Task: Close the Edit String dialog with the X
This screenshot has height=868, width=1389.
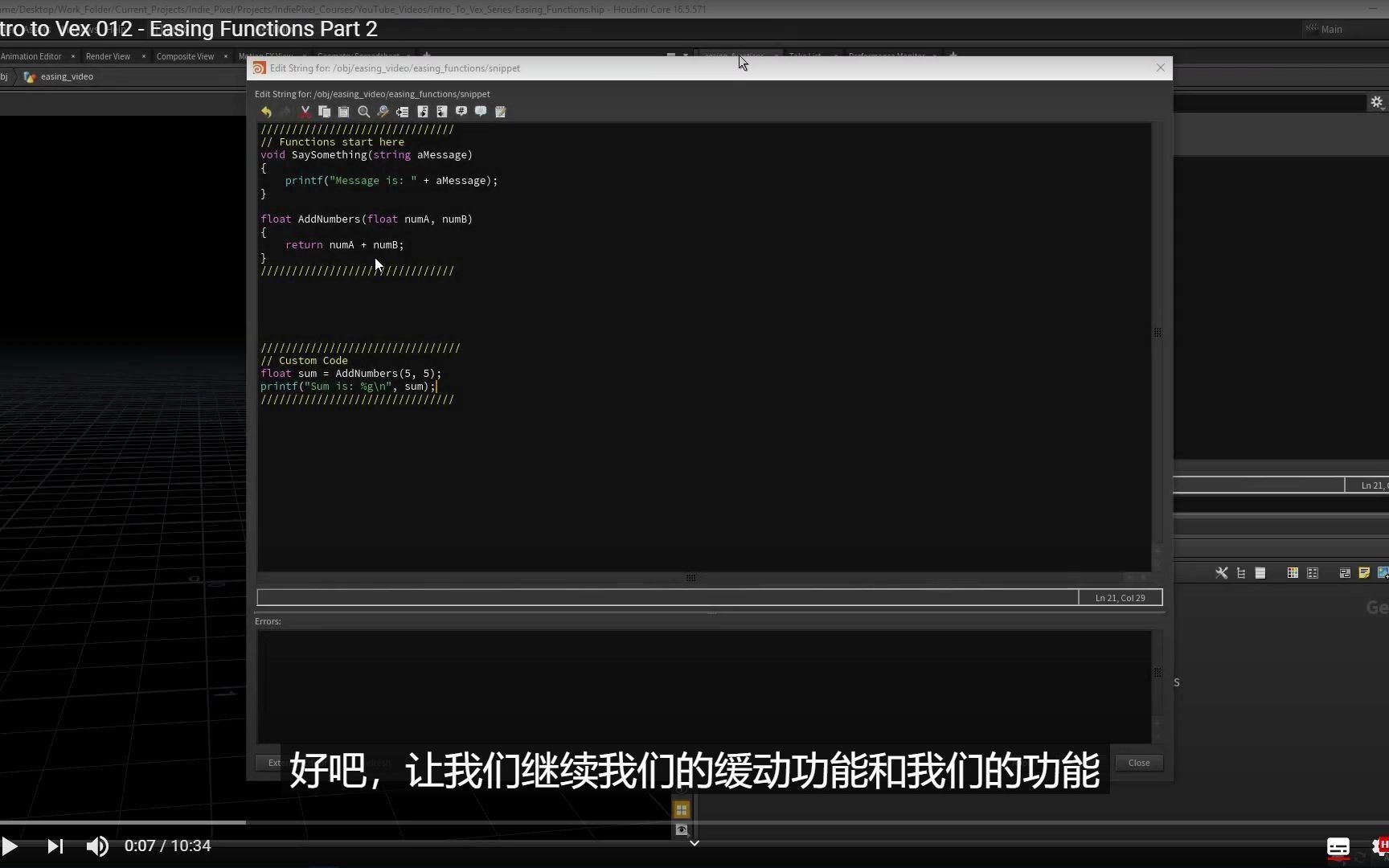Action: (x=1161, y=68)
